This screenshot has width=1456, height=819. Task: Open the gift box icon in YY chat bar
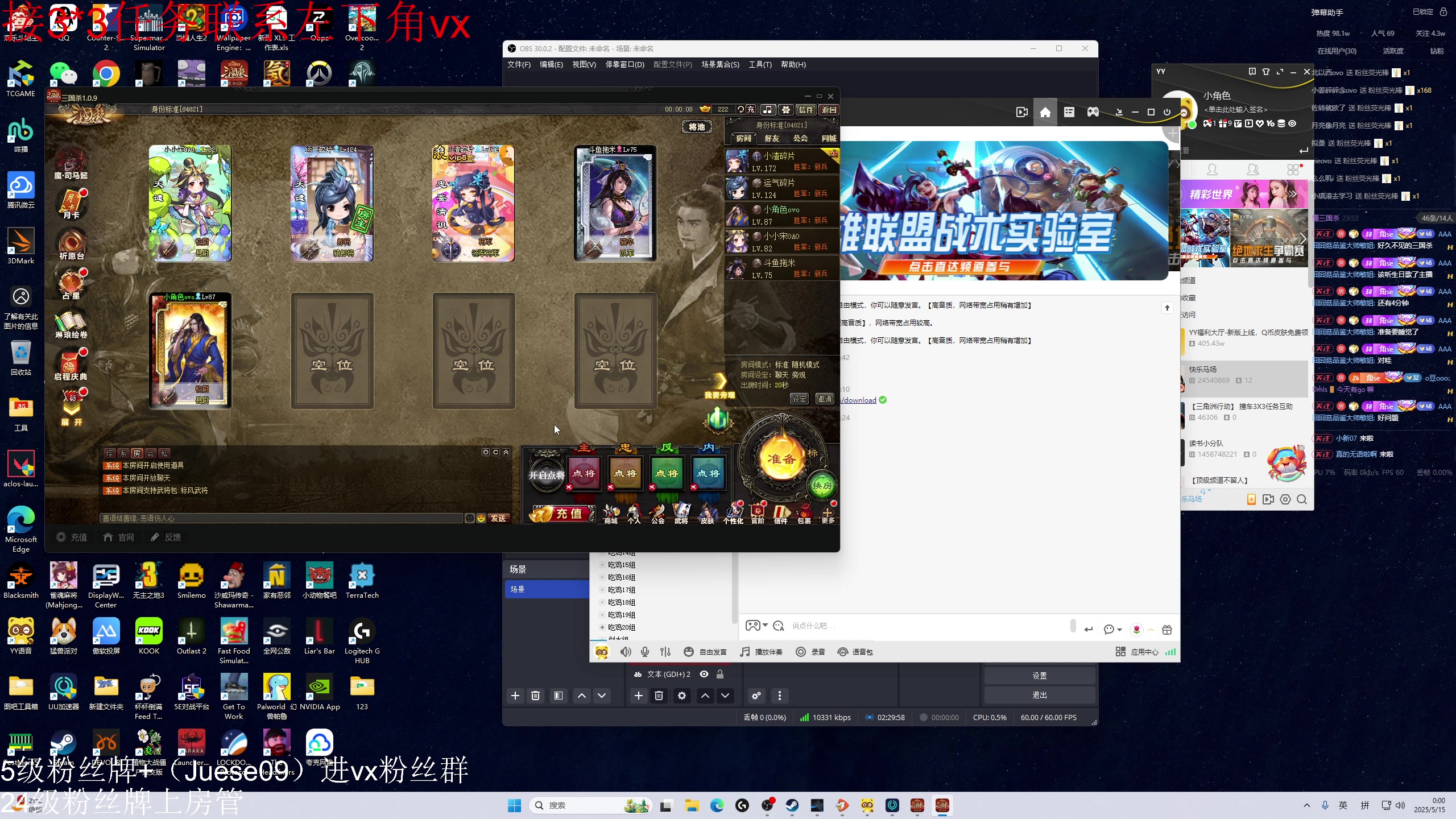tap(1167, 630)
